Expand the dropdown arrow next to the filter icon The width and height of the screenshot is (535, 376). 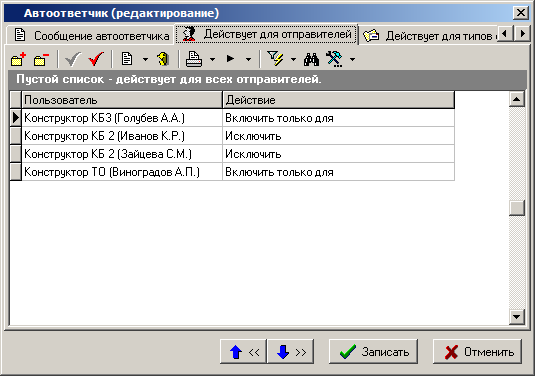click(293, 60)
